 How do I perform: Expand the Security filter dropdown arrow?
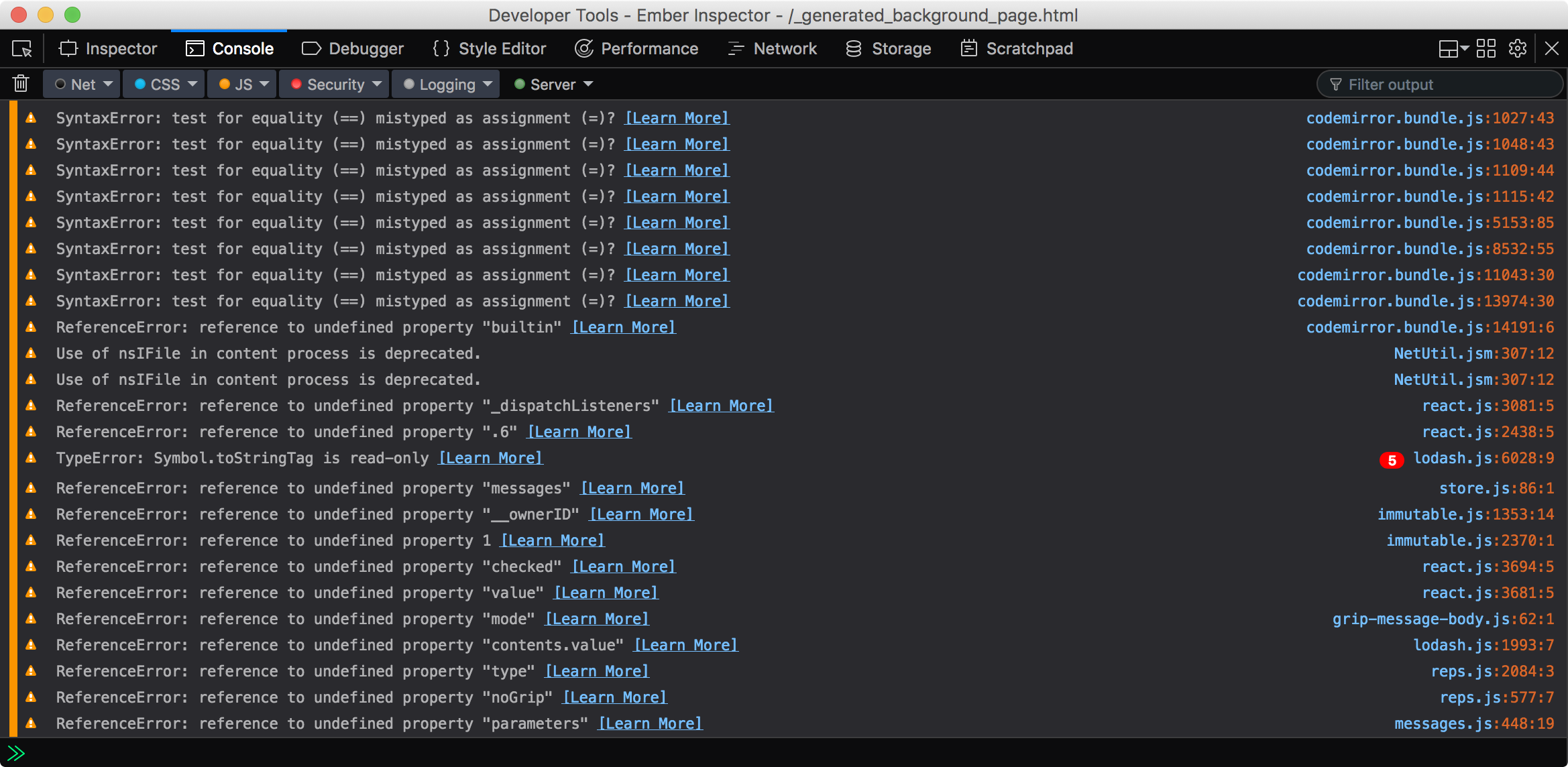[x=377, y=84]
